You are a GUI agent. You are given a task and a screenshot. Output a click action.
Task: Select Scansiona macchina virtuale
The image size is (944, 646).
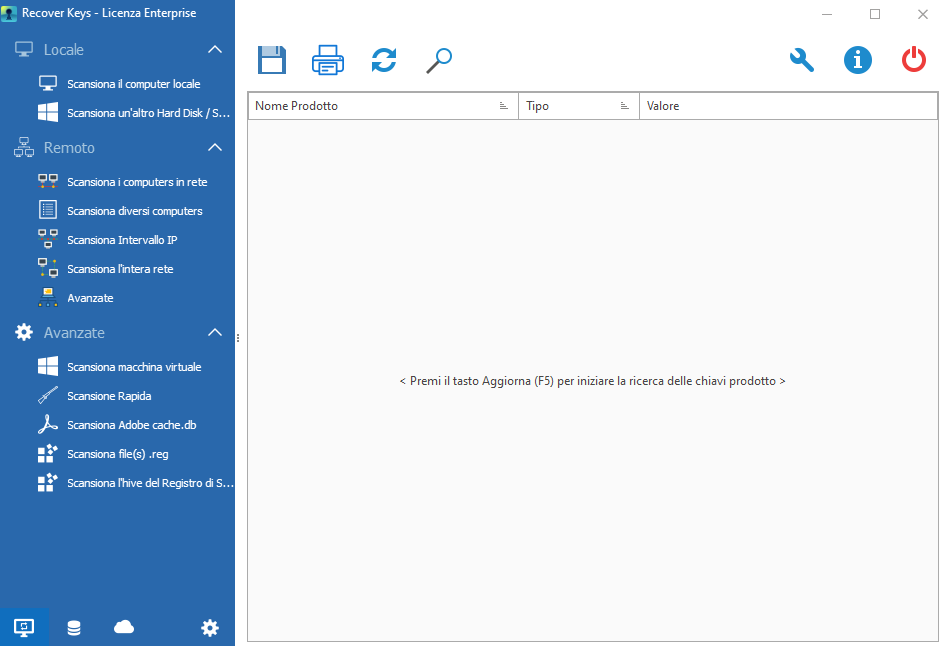[x=134, y=367]
